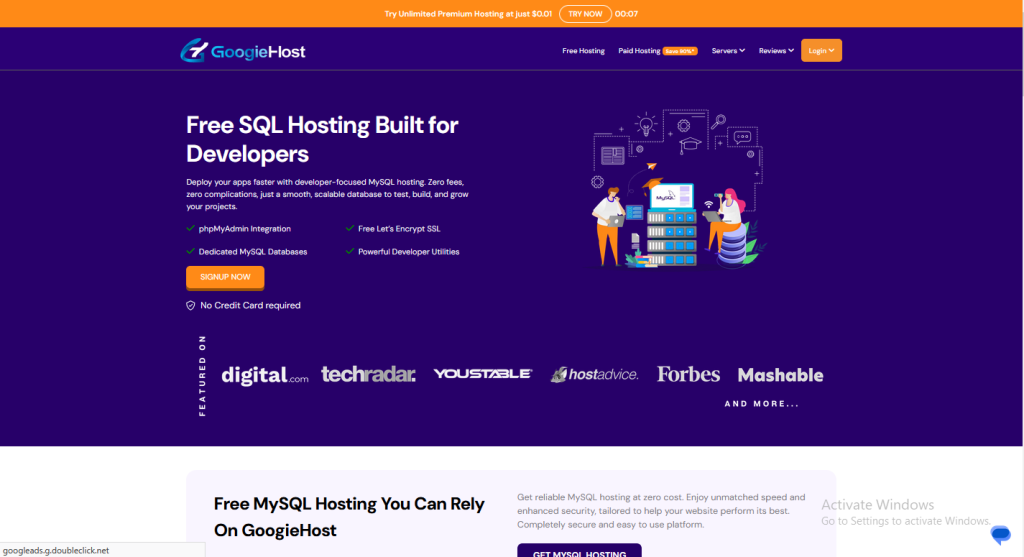Expand the Reviews dropdown menu
Viewport: 1024px width, 557px height.
click(776, 50)
